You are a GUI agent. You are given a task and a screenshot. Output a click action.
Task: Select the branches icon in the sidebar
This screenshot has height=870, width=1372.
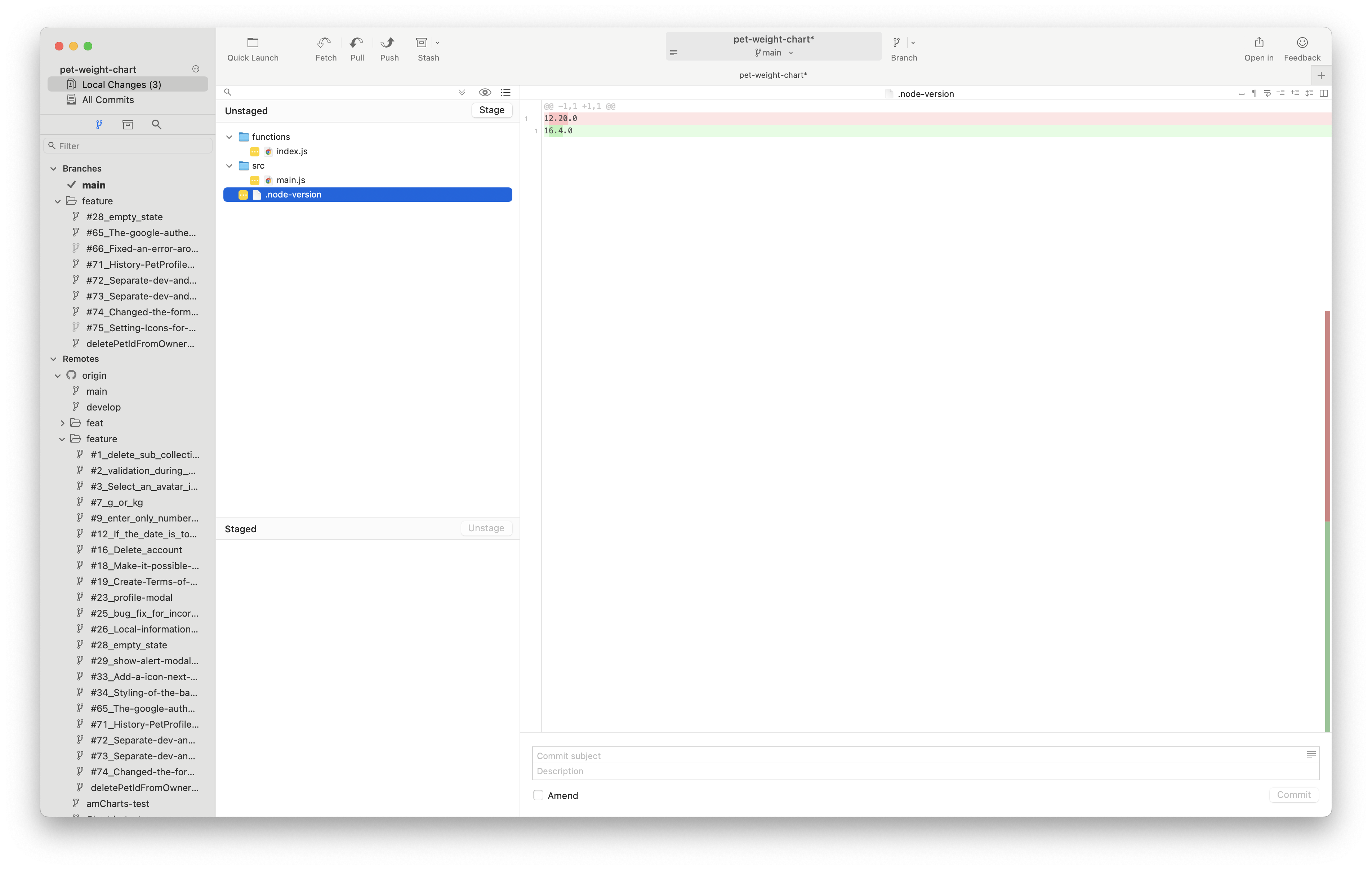(x=100, y=124)
